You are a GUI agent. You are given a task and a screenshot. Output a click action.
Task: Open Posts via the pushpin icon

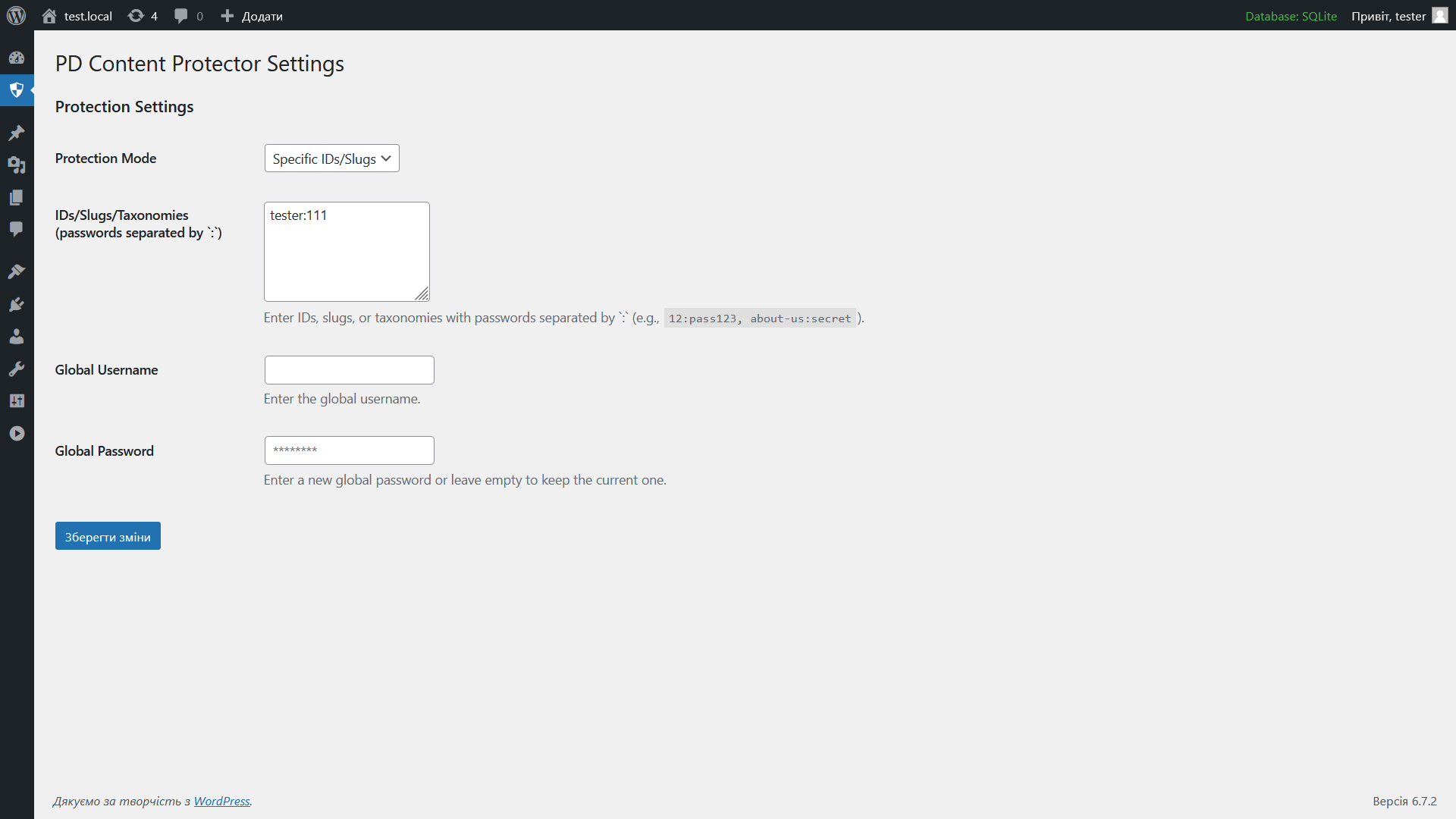[17, 133]
